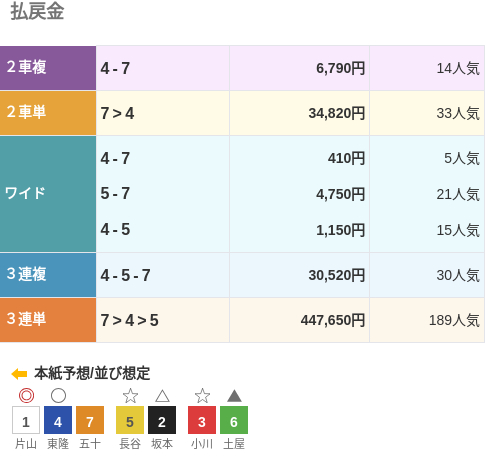Select the red number 3 小川 badge

[x=202, y=420]
